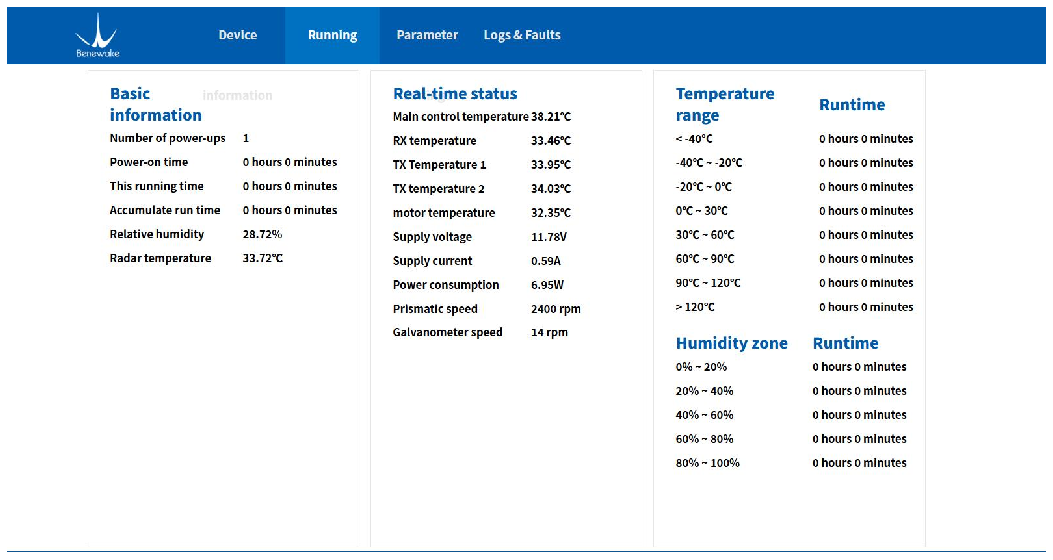Click the Prismatic speed label

(x=435, y=310)
